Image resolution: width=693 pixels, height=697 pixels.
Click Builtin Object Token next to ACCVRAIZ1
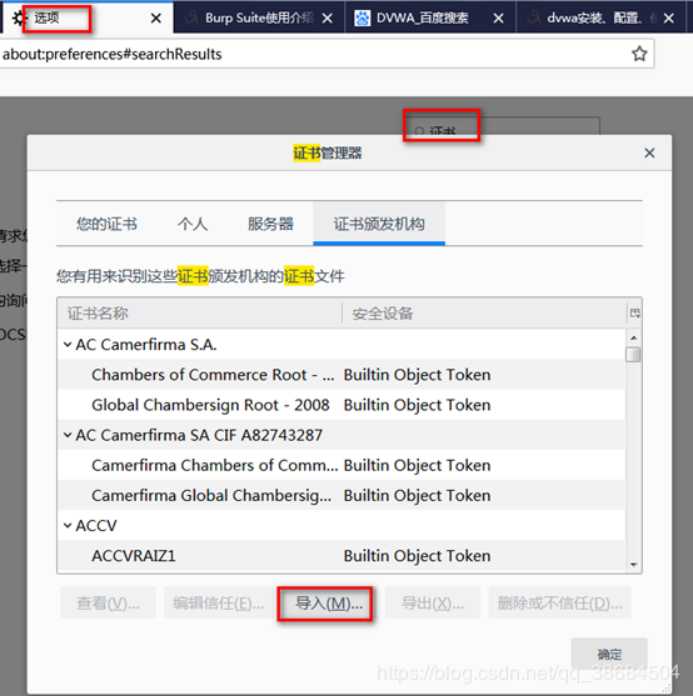(x=417, y=556)
